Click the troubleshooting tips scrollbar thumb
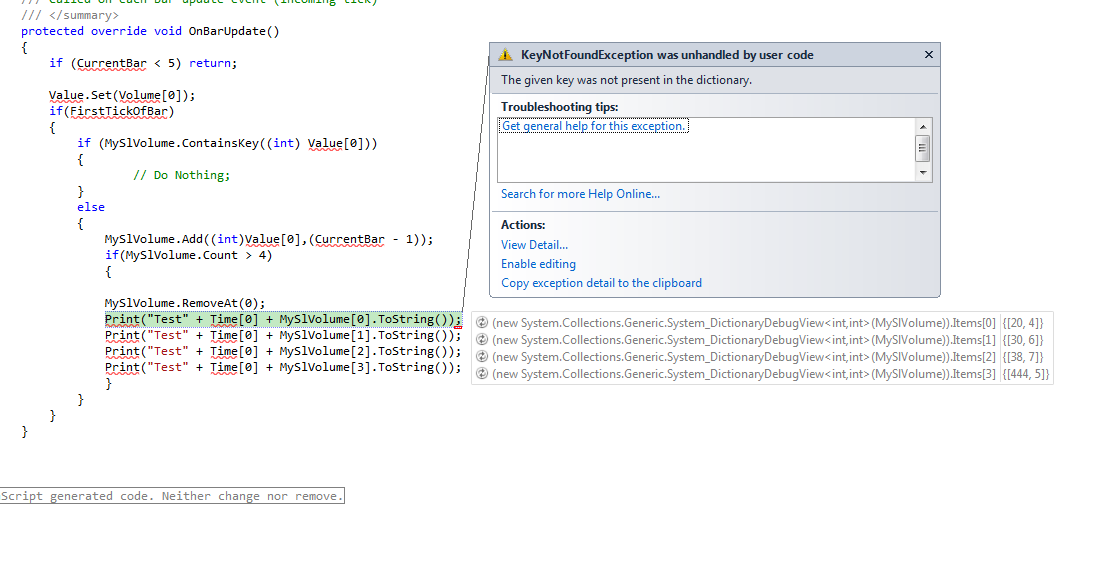Screen dimensions: 1106x583 point(923,148)
